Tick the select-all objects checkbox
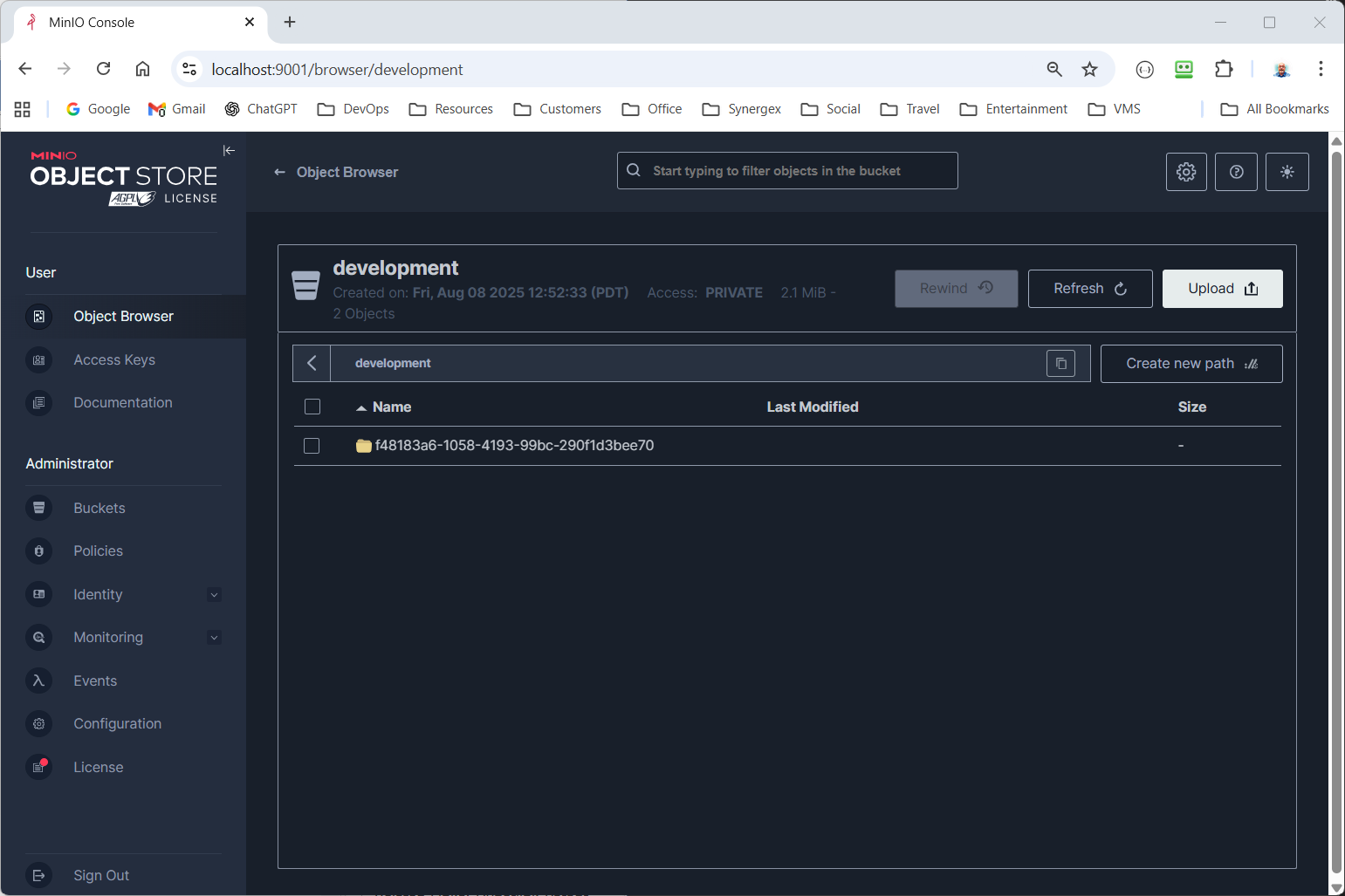This screenshot has height=896, width=1345. [312, 407]
